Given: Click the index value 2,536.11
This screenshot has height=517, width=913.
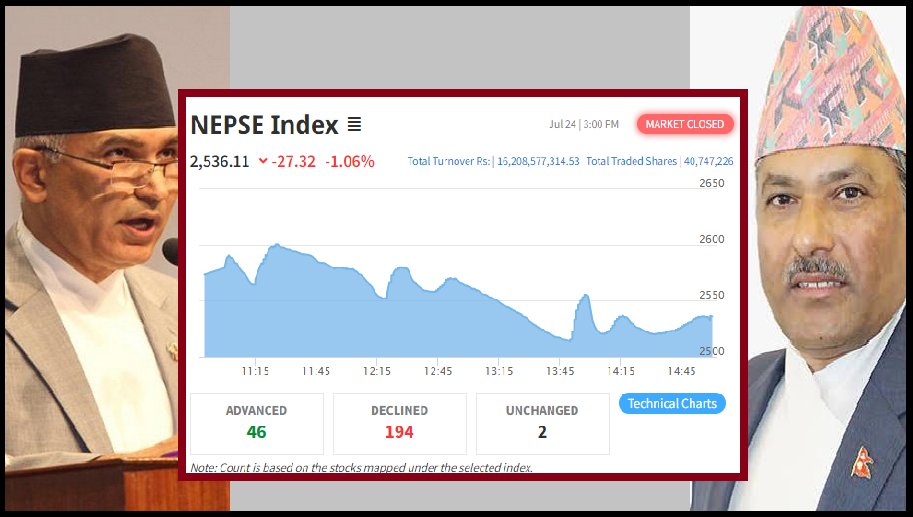Looking at the screenshot, I should coord(219,161).
